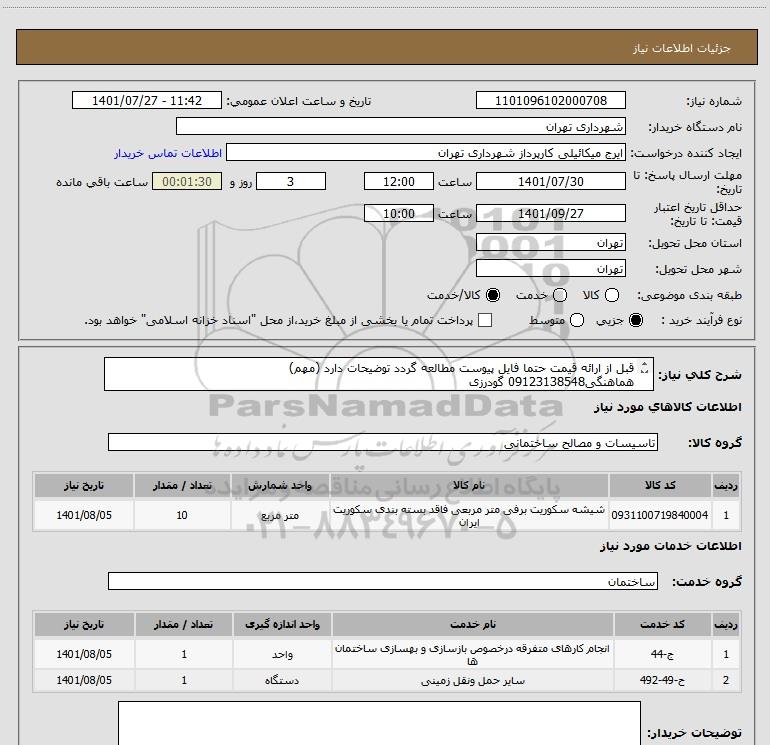Click the announcement date field 1401/07/27 - 11:42
This screenshot has width=770, height=745.
click(147, 100)
